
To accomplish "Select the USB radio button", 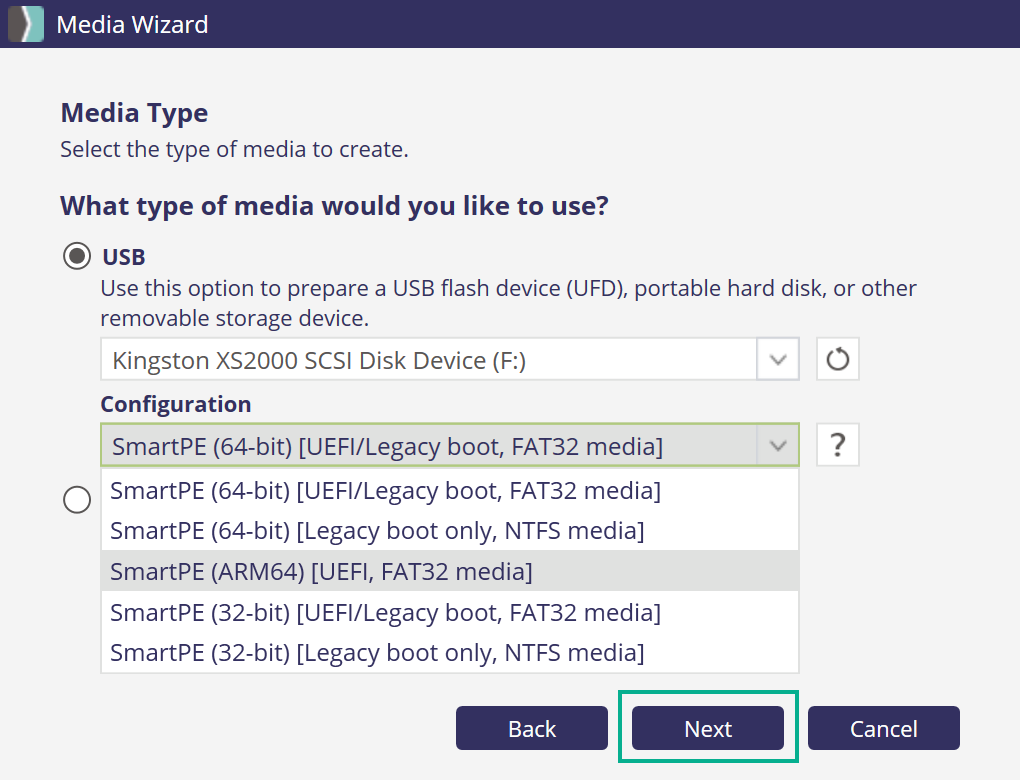I will pos(77,257).
